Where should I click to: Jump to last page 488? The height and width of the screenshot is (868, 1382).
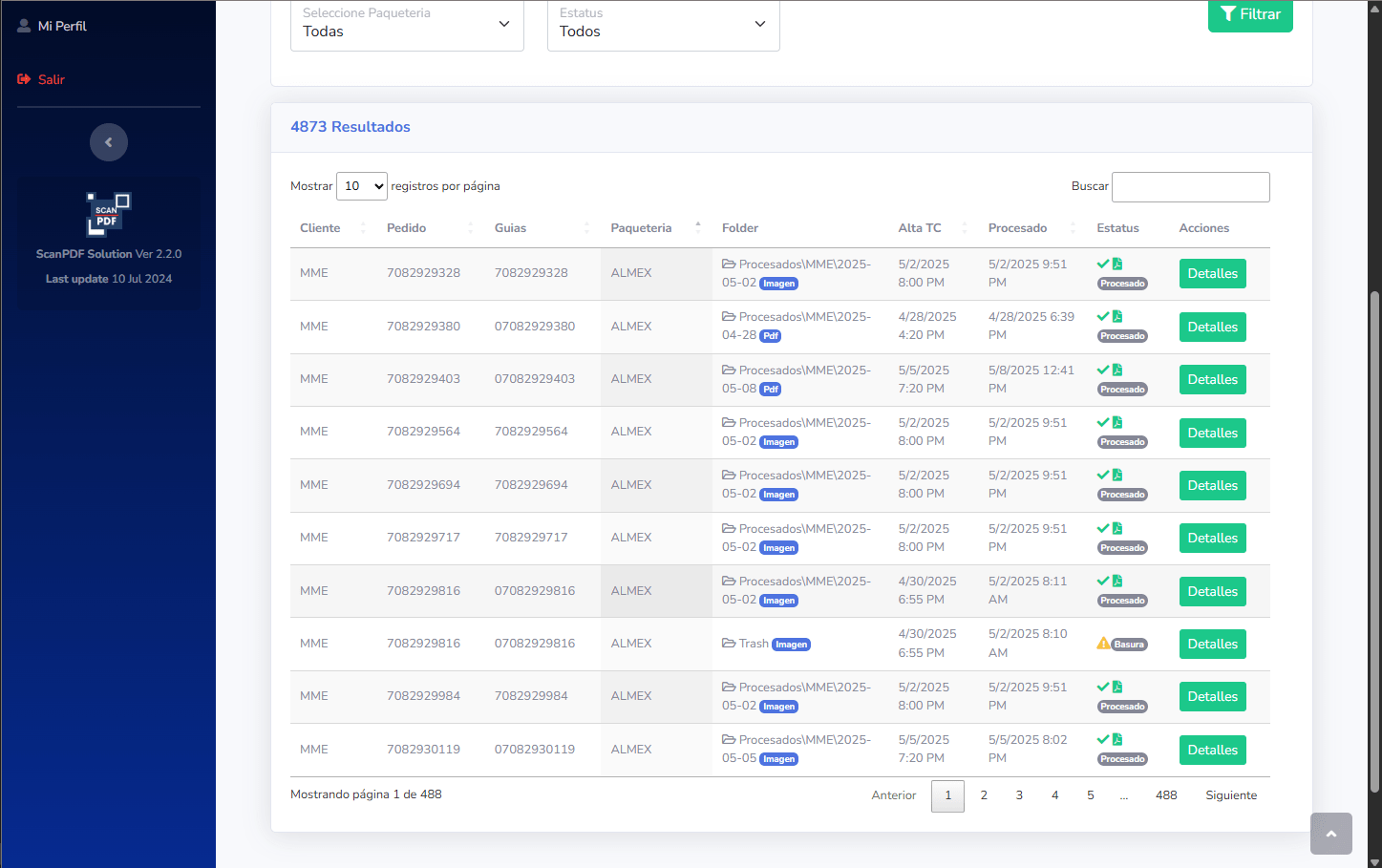[1166, 795]
